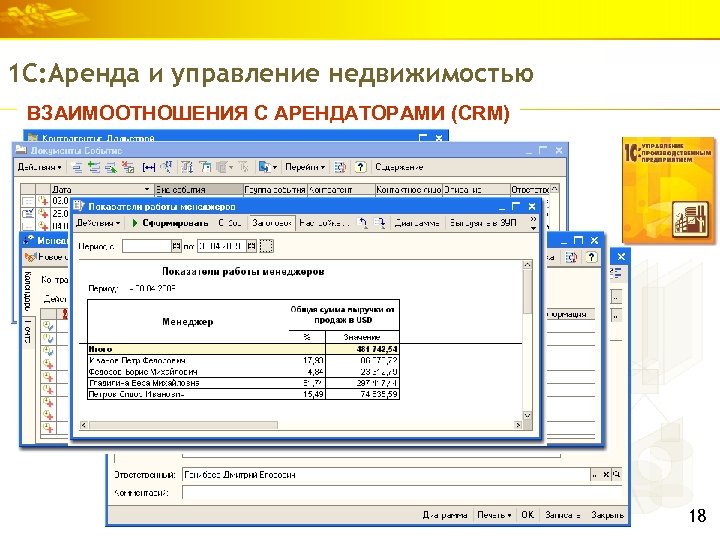The image size is (720, 540).
Task: Click the Контрагент column header
Action: pos(341,190)
